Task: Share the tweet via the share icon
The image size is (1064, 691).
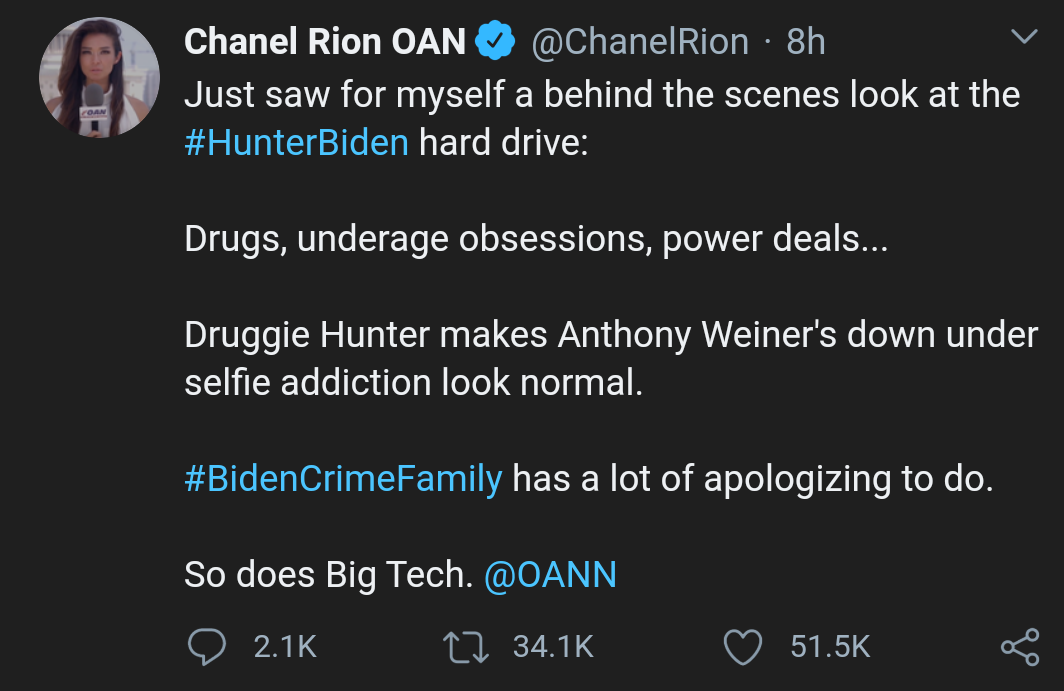Action: 1020,647
